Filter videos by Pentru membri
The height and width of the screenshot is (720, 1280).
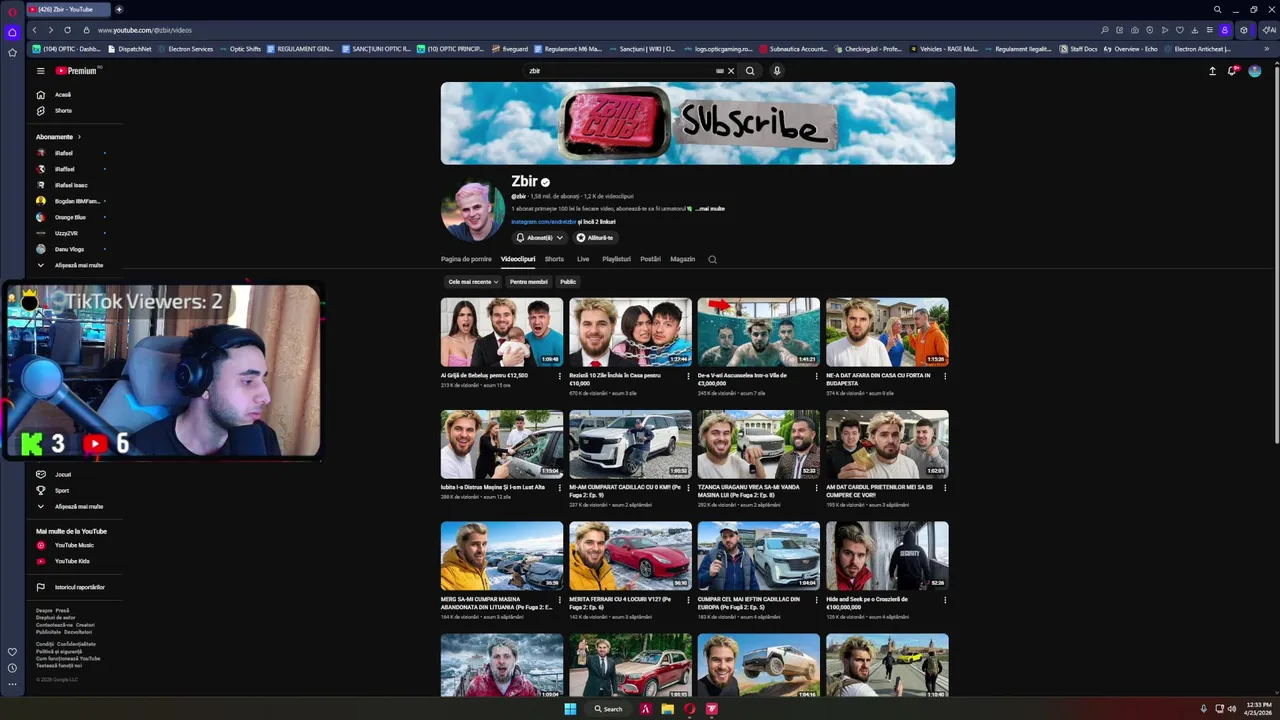(x=529, y=282)
